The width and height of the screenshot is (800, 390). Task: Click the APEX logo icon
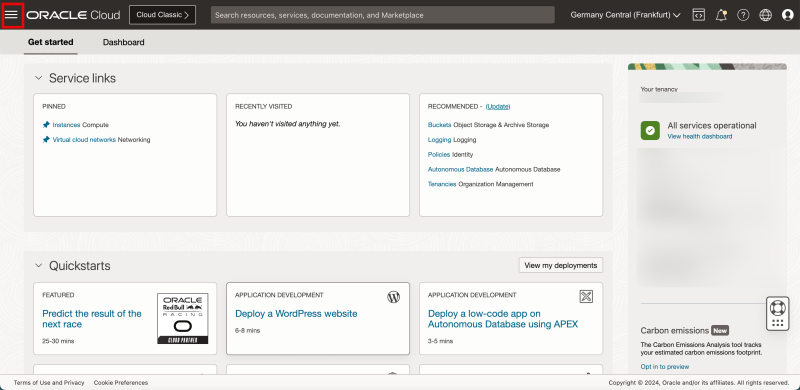pos(586,296)
